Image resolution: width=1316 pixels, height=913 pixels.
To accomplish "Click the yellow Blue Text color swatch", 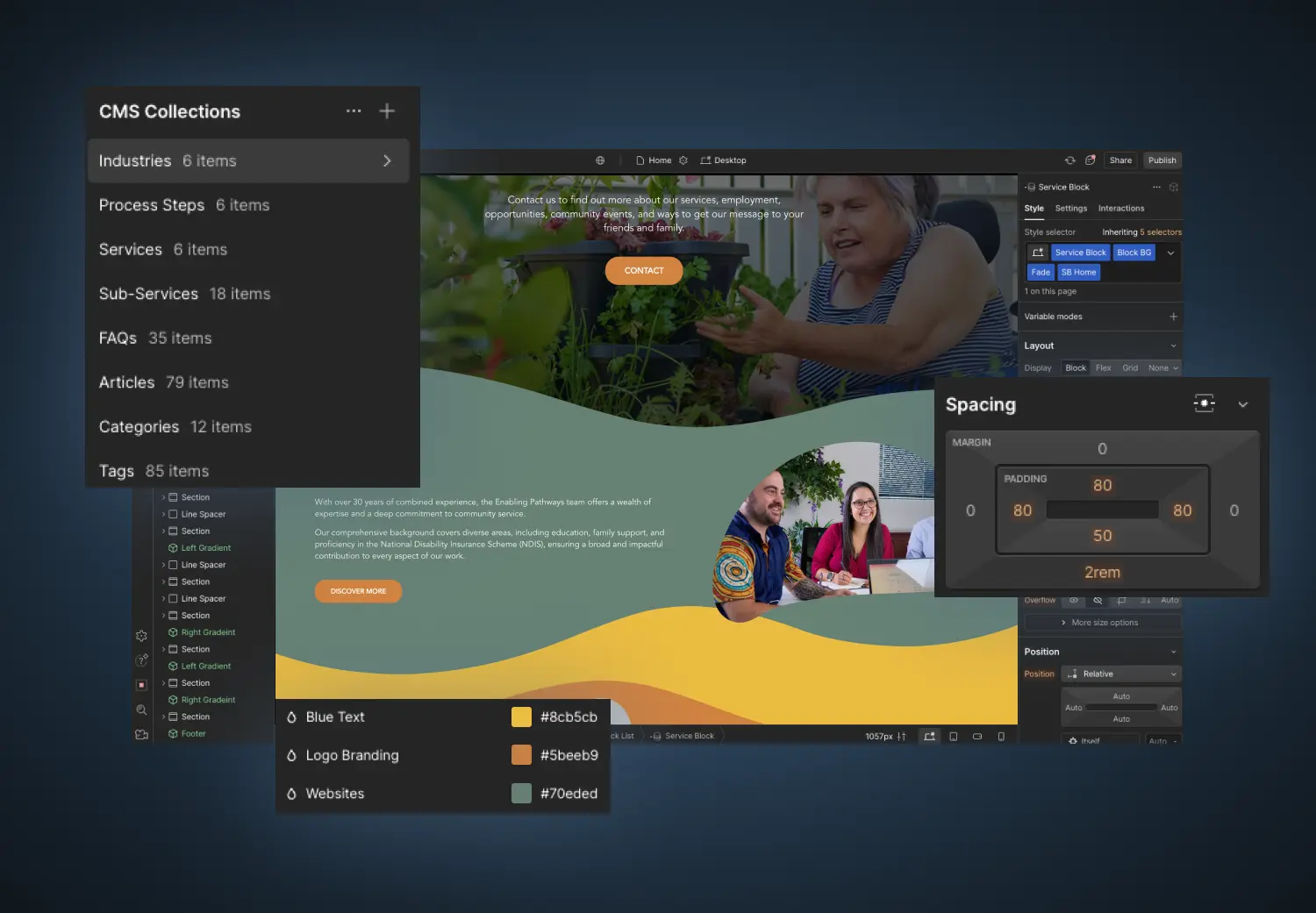I will tap(521, 717).
